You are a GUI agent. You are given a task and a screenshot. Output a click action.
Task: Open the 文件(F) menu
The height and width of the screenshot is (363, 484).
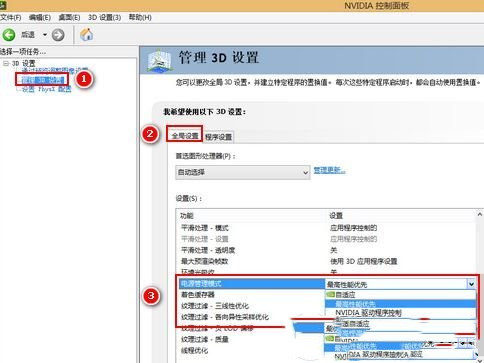pos(10,17)
